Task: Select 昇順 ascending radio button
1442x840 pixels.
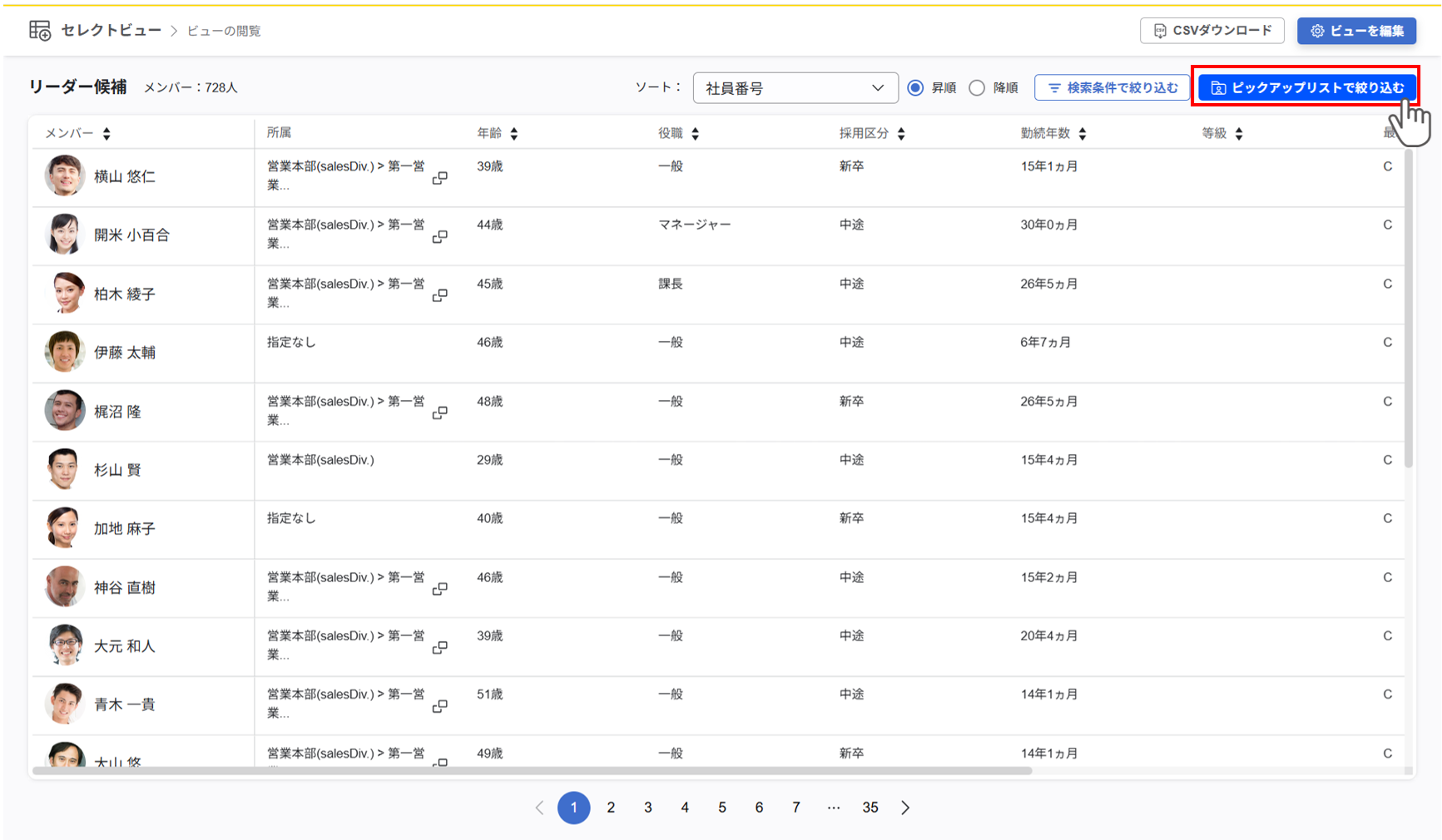Action: pyautogui.click(x=915, y=88)
